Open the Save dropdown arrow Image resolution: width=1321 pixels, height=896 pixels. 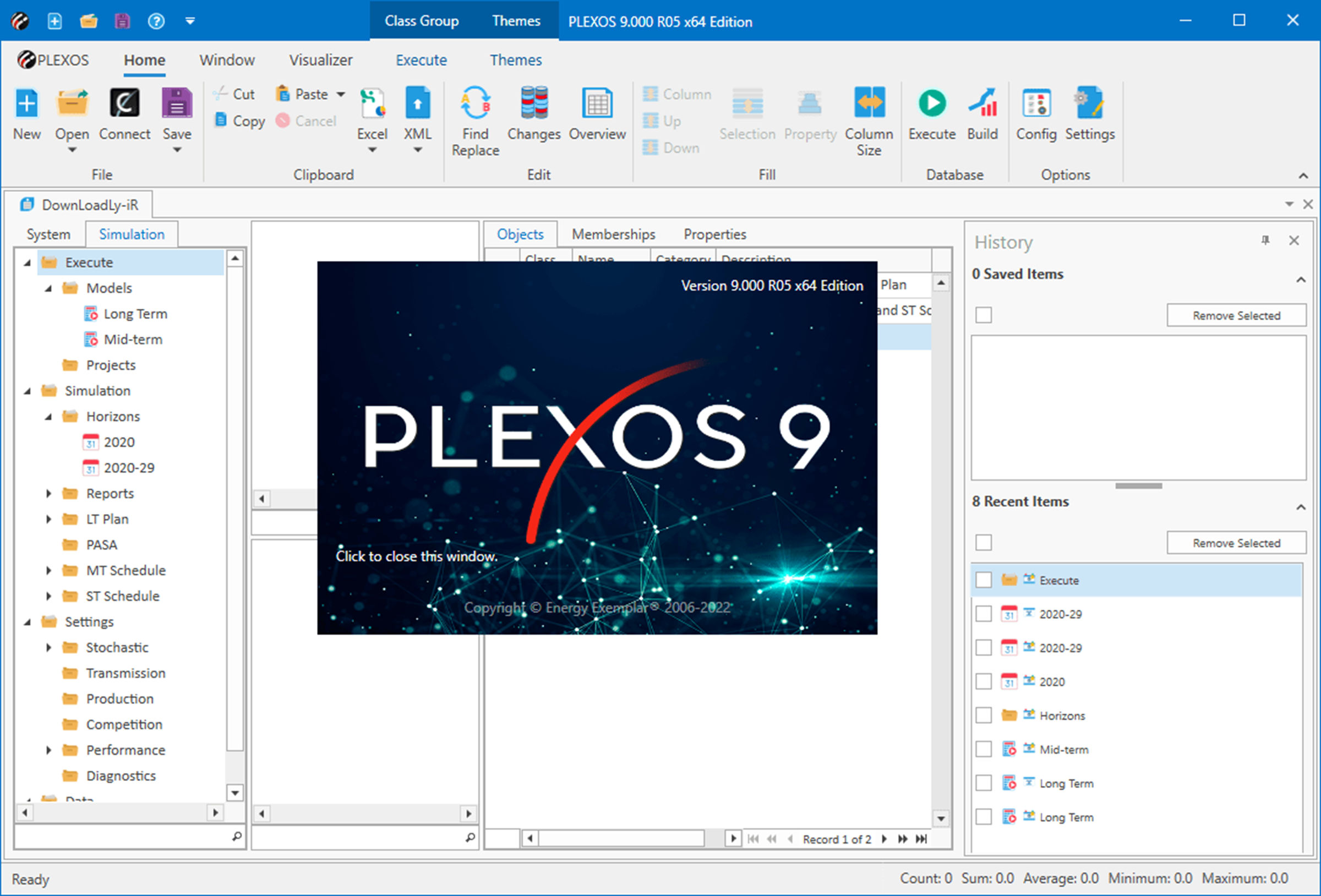[x=177, y=150]
